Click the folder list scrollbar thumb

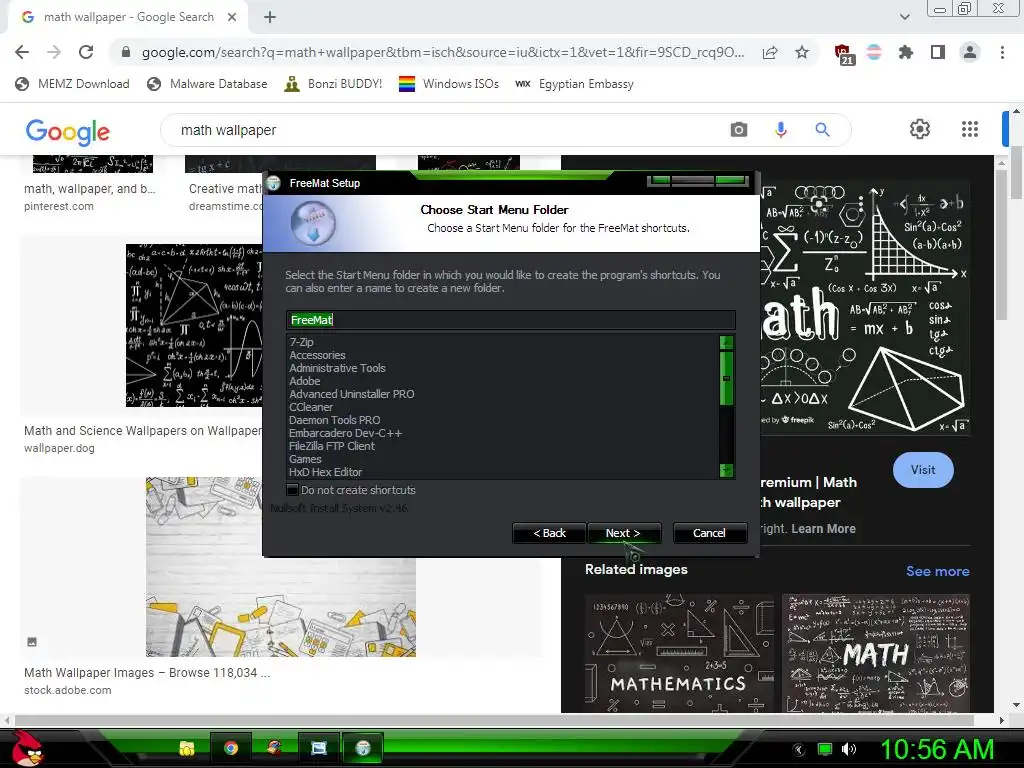click(x=726, y=378)
